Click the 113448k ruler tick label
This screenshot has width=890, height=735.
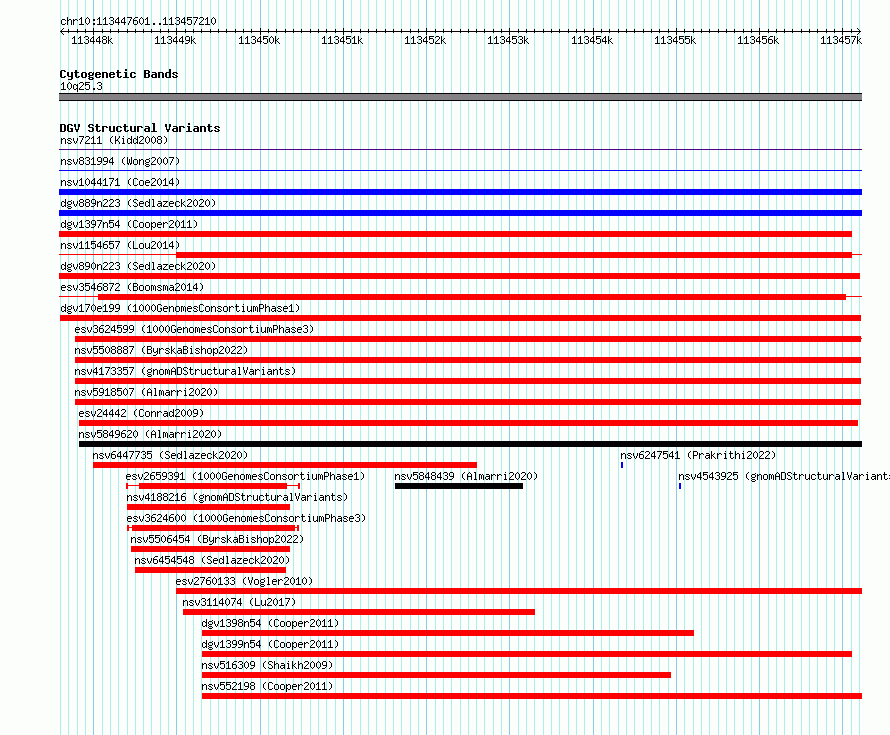click(92, 40)
